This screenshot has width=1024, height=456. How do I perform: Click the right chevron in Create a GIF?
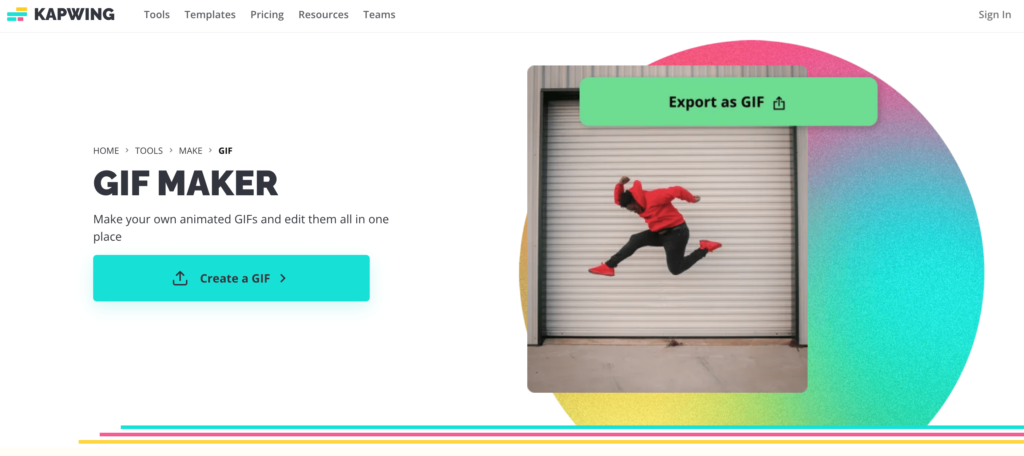tap(283, 278)
